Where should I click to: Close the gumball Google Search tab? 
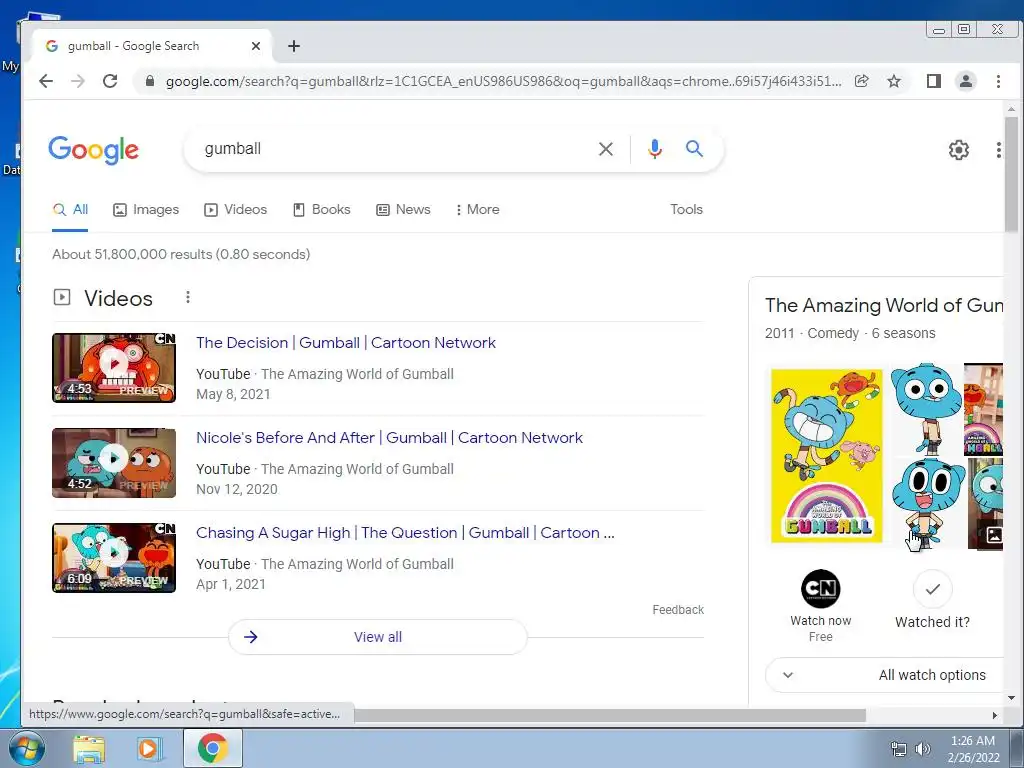256,46
